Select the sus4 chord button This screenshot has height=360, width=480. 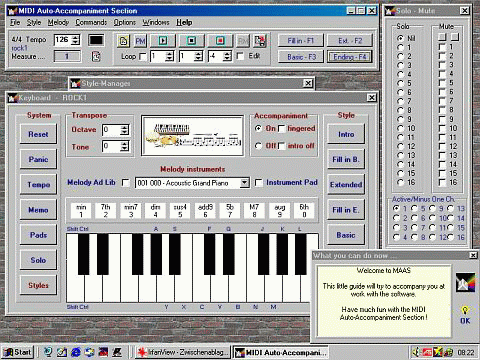pos(180,211)
